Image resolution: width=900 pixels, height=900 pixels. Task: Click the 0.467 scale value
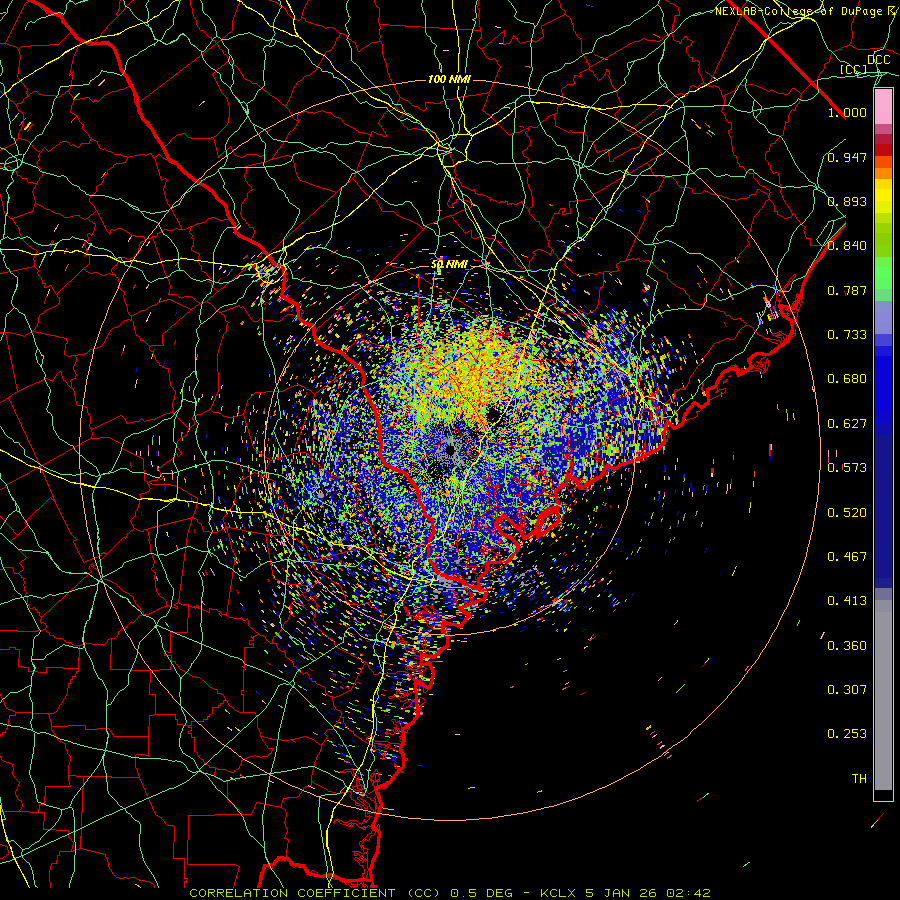pyautogui.click(x=847, y=557)
